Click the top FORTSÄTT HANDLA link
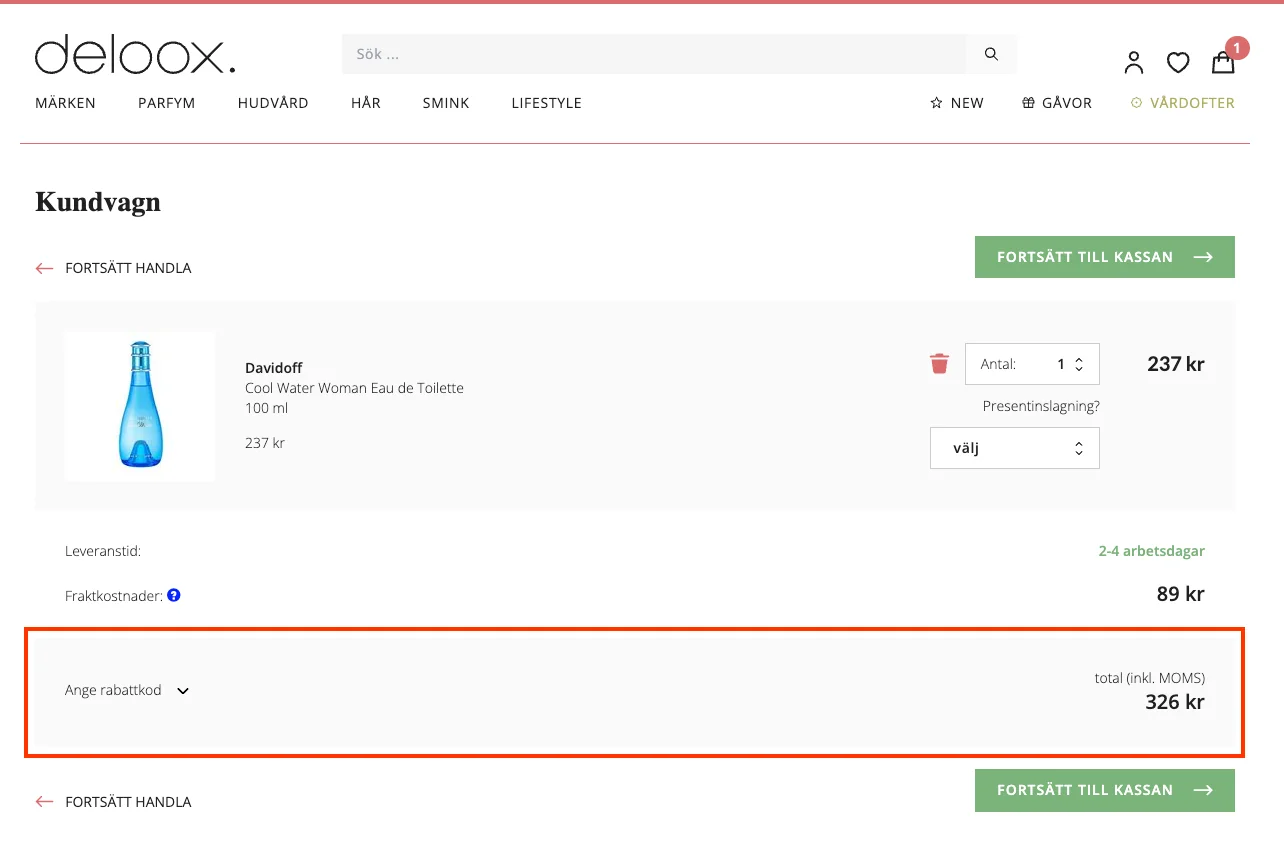1284x850 pixels. coord(113,268)
